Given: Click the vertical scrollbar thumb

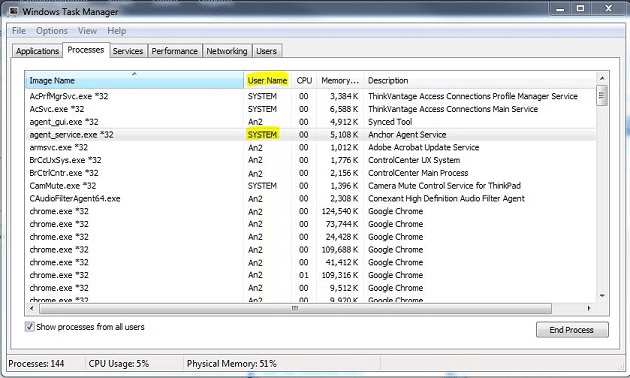Looking at the screenshot, I should click(x=601, y=95).
